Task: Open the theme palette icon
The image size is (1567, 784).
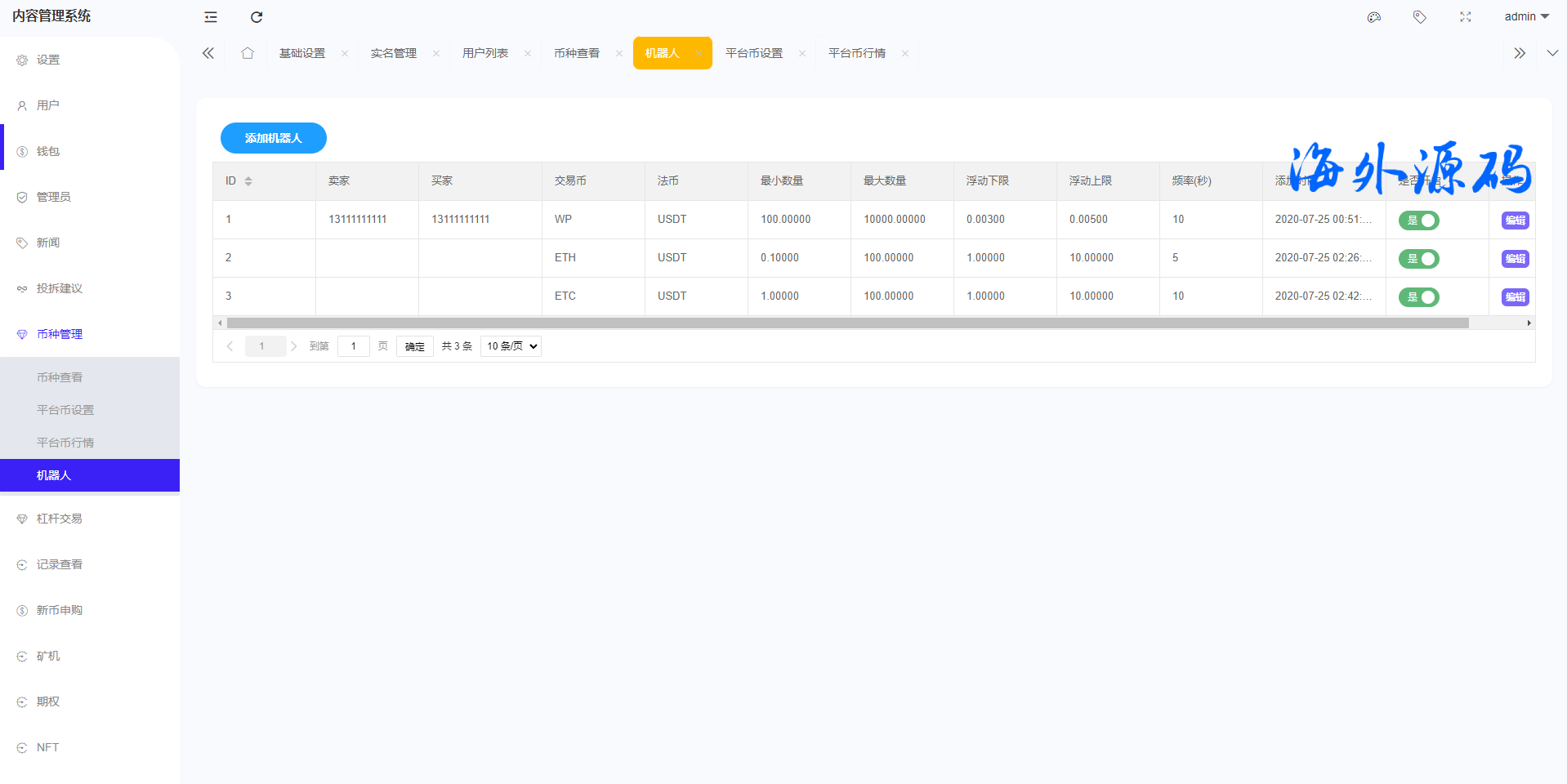Action: tap(1374, 17)
